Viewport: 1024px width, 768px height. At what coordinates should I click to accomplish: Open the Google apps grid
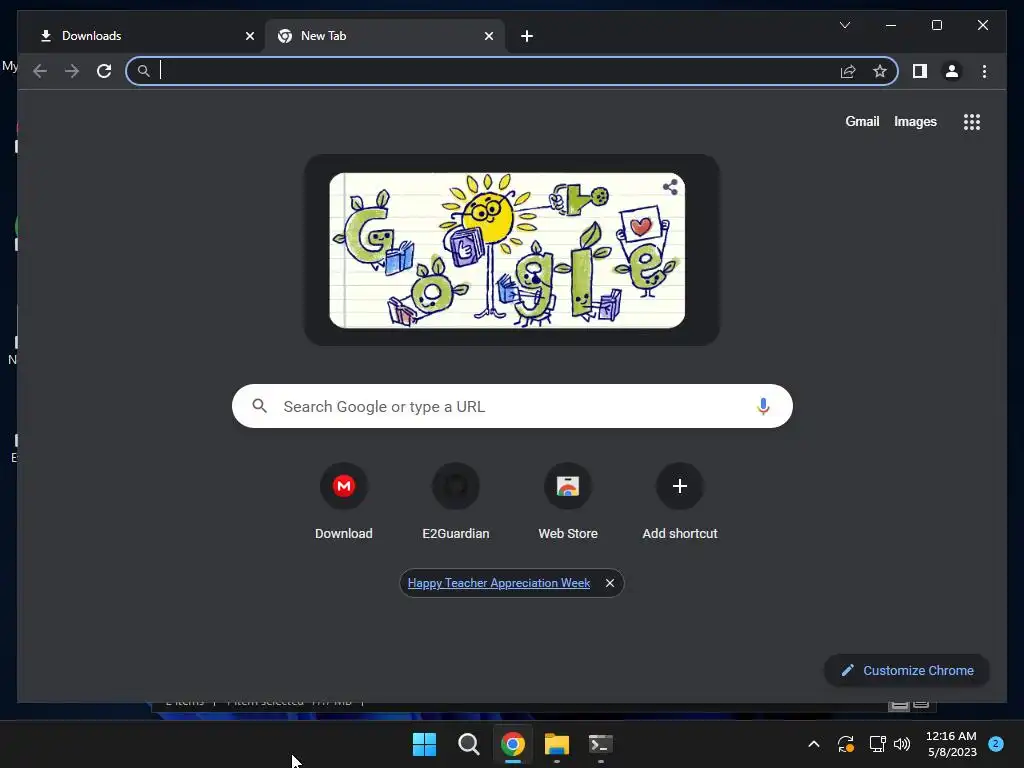pyautogui.click(x=972, y=121)
